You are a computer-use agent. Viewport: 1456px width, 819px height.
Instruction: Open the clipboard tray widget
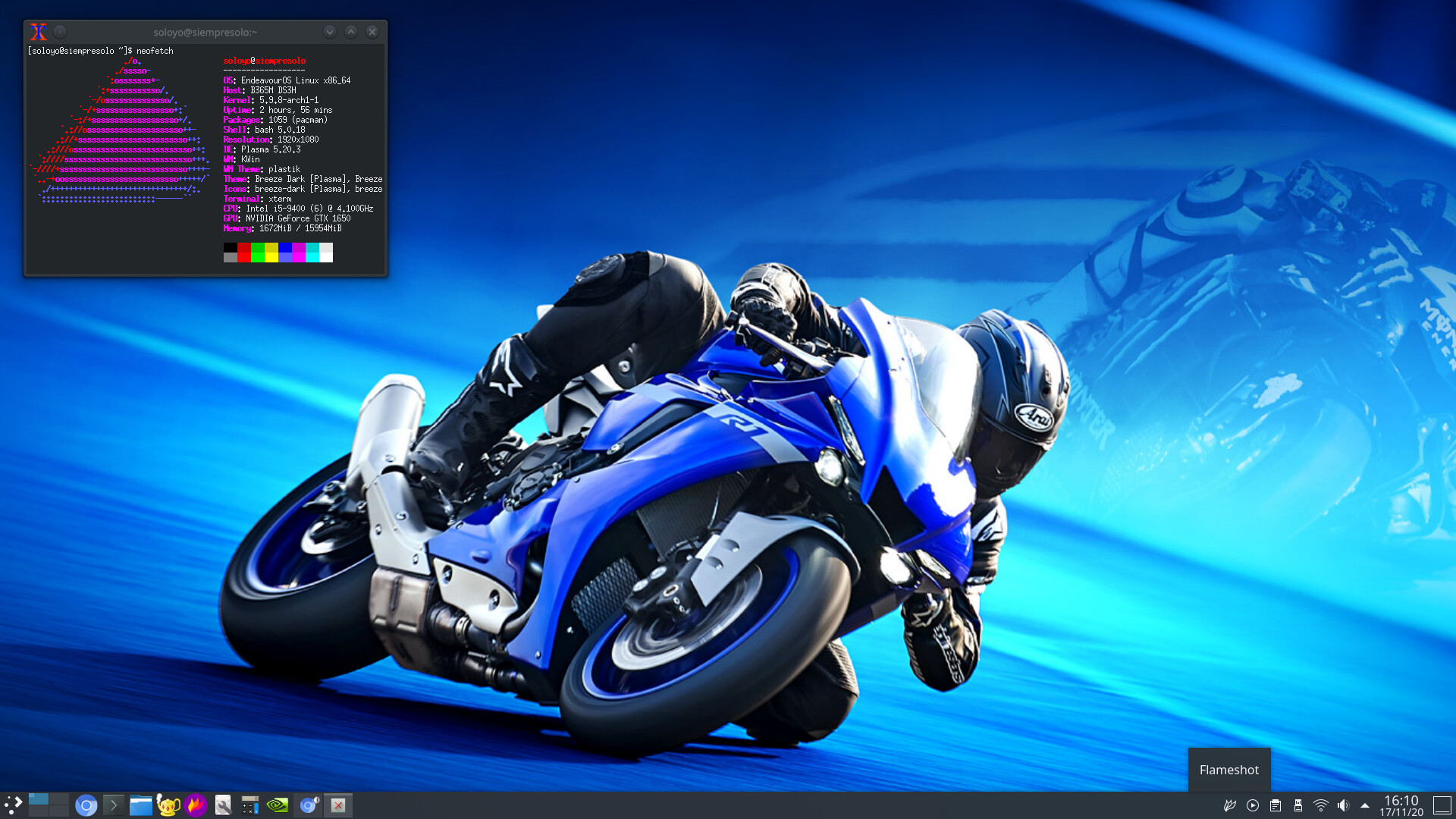[1276, 805]
